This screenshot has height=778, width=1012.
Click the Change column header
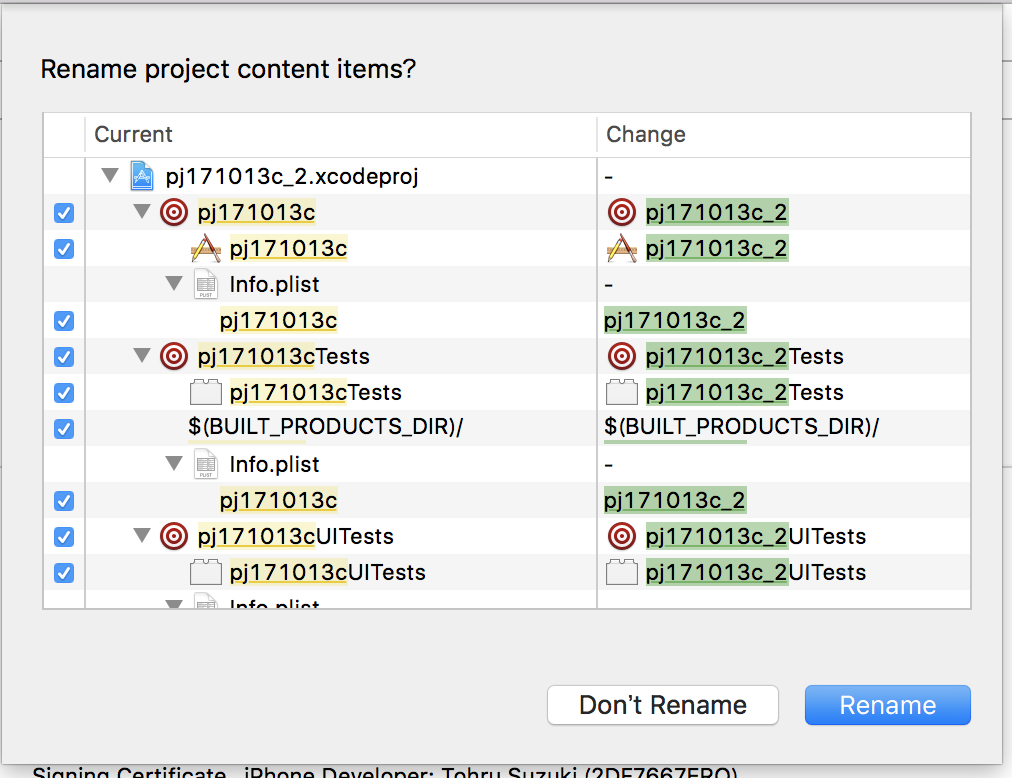[x=784, y=134]
